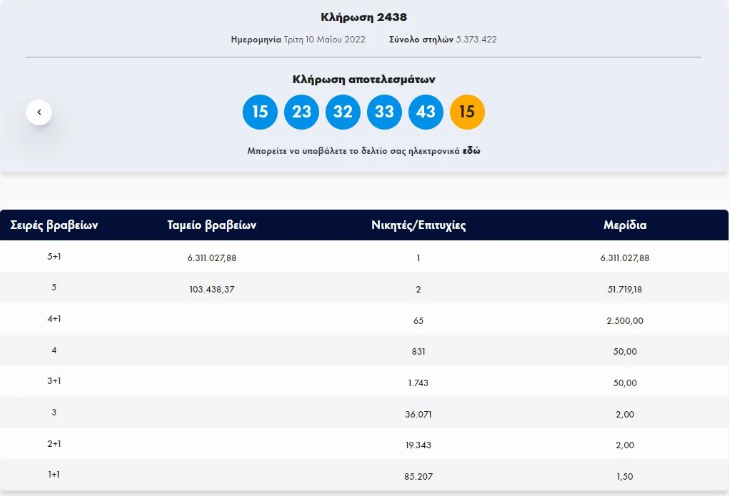Go to previous draw with the left chevron

[39, 112]
